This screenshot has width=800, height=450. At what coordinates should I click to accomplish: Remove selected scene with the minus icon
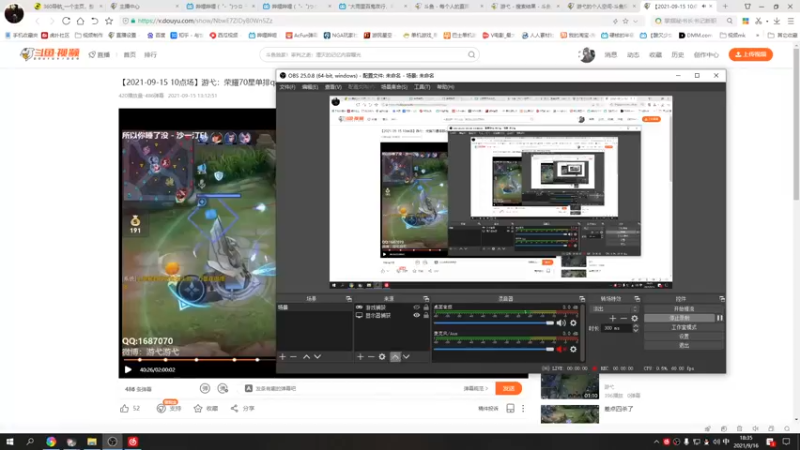pos(293,357)
